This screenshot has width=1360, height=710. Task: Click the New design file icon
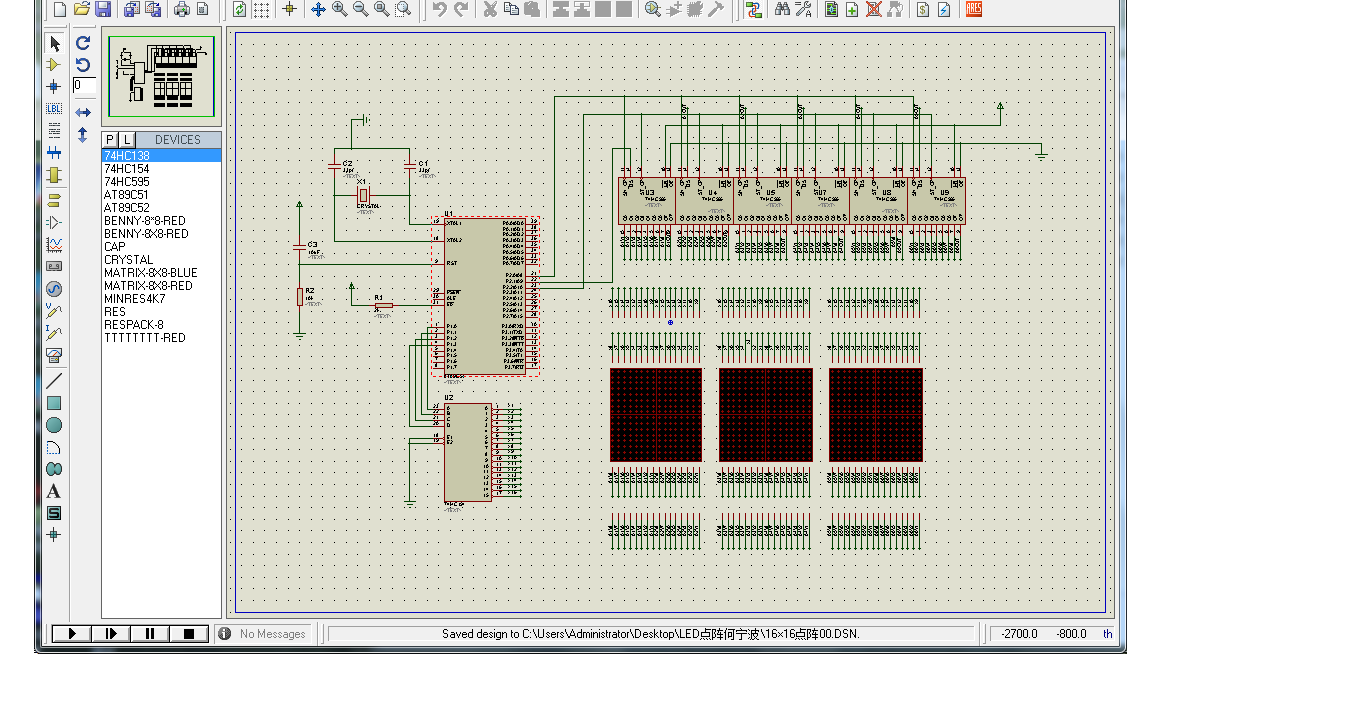[x=61, y=9]
